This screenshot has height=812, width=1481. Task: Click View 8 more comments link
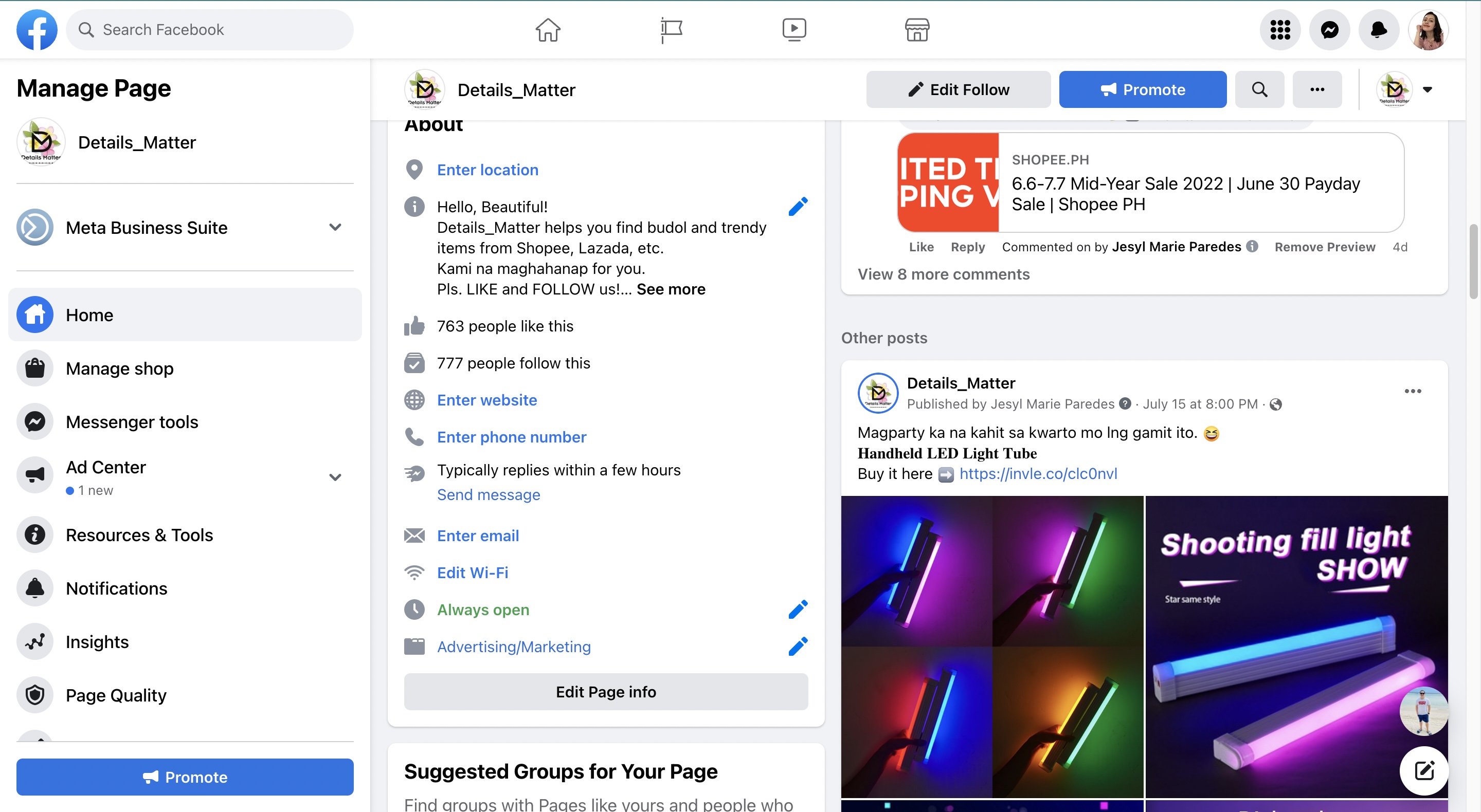(x=944, y=274)
